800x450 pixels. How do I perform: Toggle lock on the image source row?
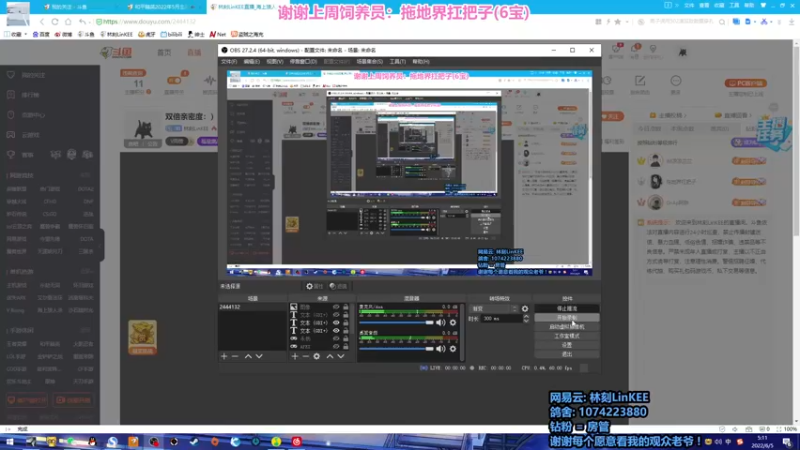[346, 307]
